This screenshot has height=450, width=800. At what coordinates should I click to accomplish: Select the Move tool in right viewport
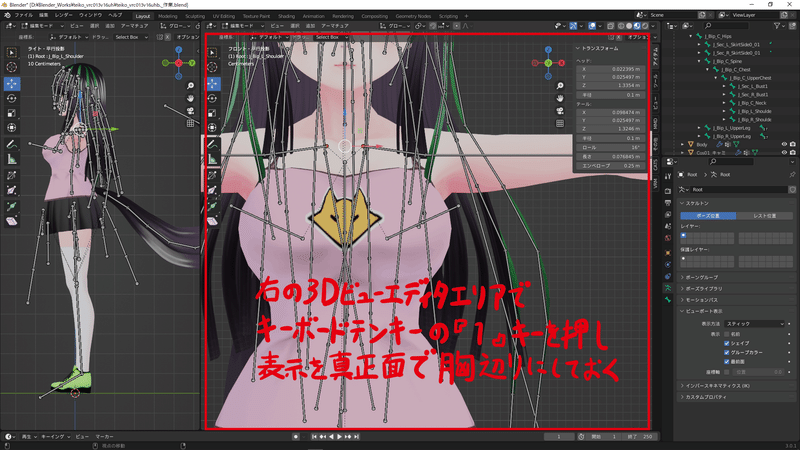213,83
